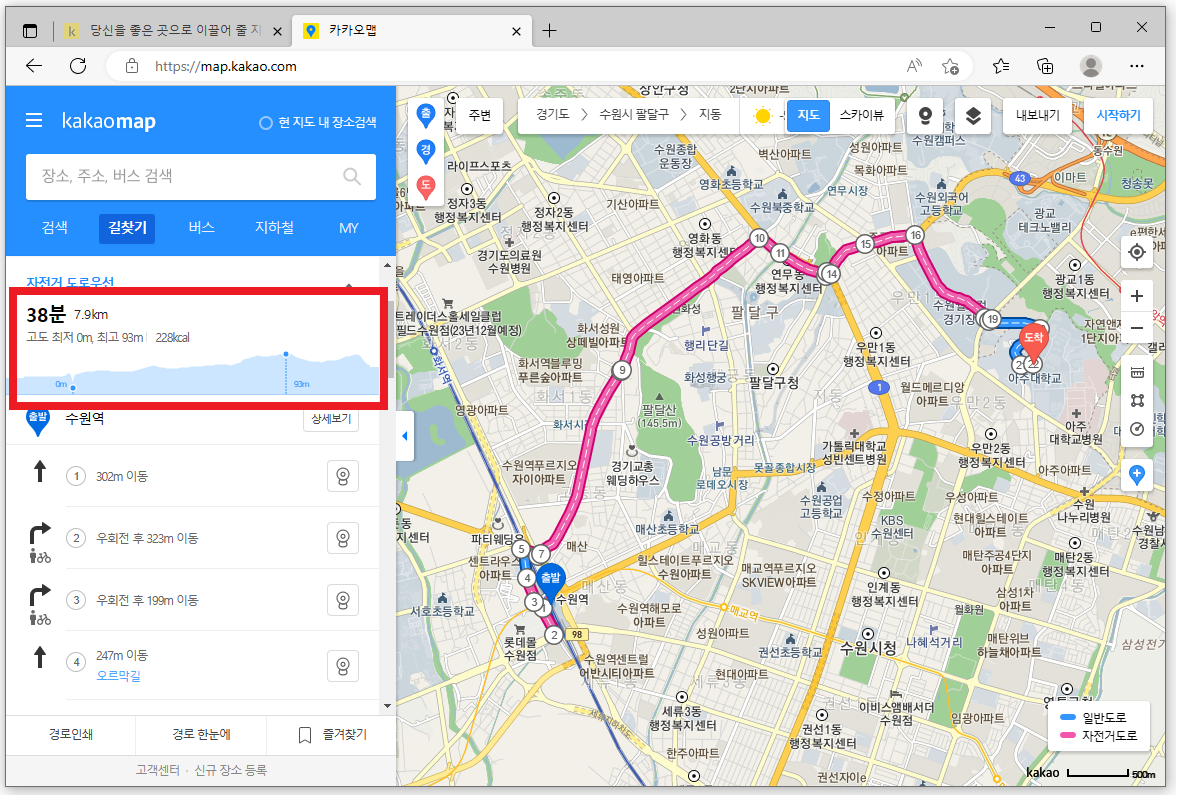Open browser collections icon
This screenshot has height=795, width=1179.
coord(1045,66)
